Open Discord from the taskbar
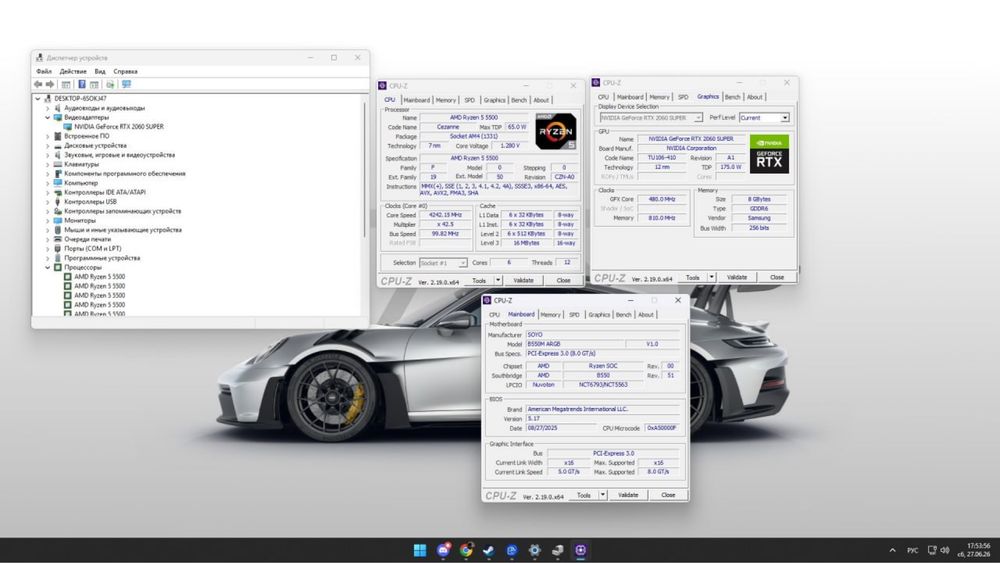1000x563 pixels. click(x=443, y=550)
